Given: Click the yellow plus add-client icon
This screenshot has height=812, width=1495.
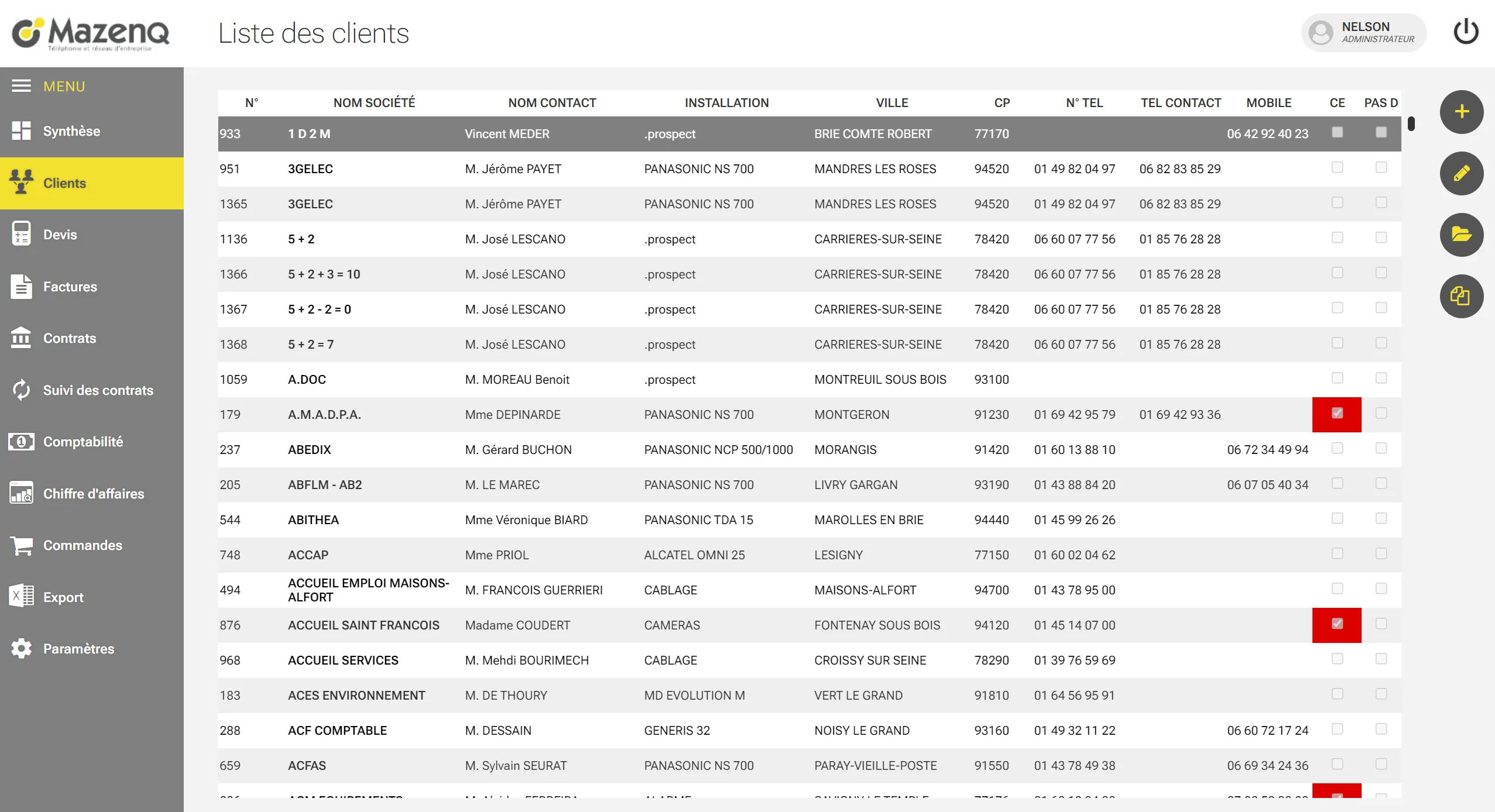Looking at the screenshot, I should point(1461,112).
